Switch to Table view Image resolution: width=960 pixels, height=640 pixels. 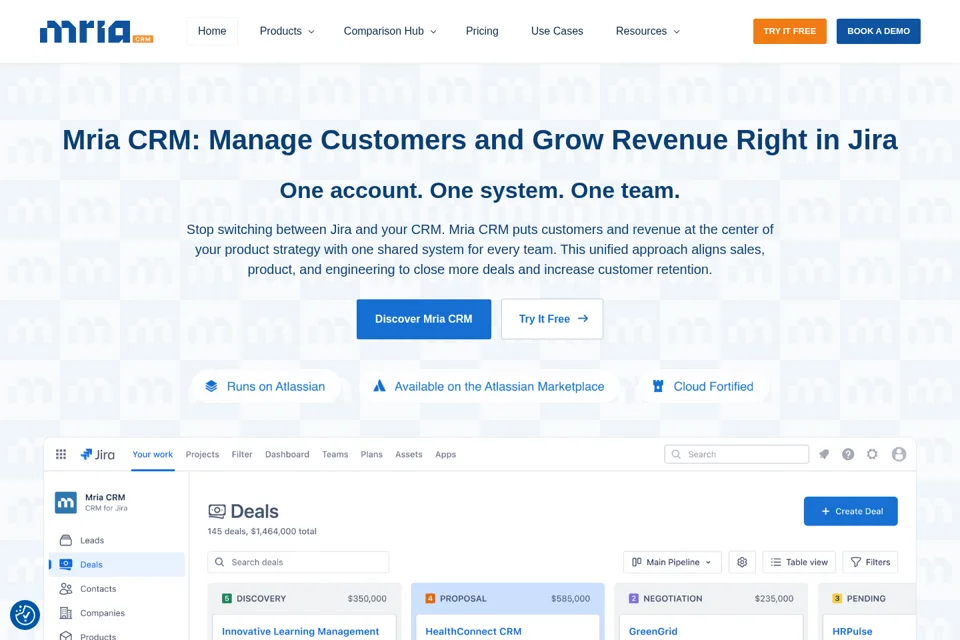(799, 562)
